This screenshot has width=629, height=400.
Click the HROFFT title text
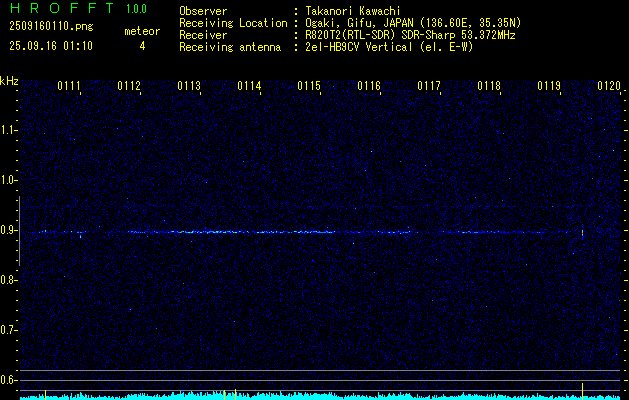click(x=62, y=8)
